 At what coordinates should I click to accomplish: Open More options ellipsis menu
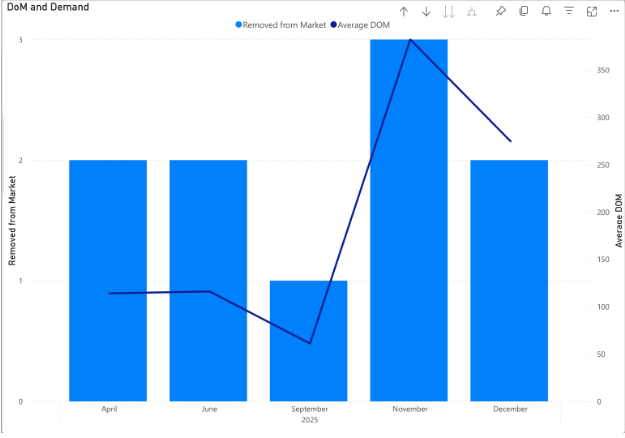tap(613, 11)
